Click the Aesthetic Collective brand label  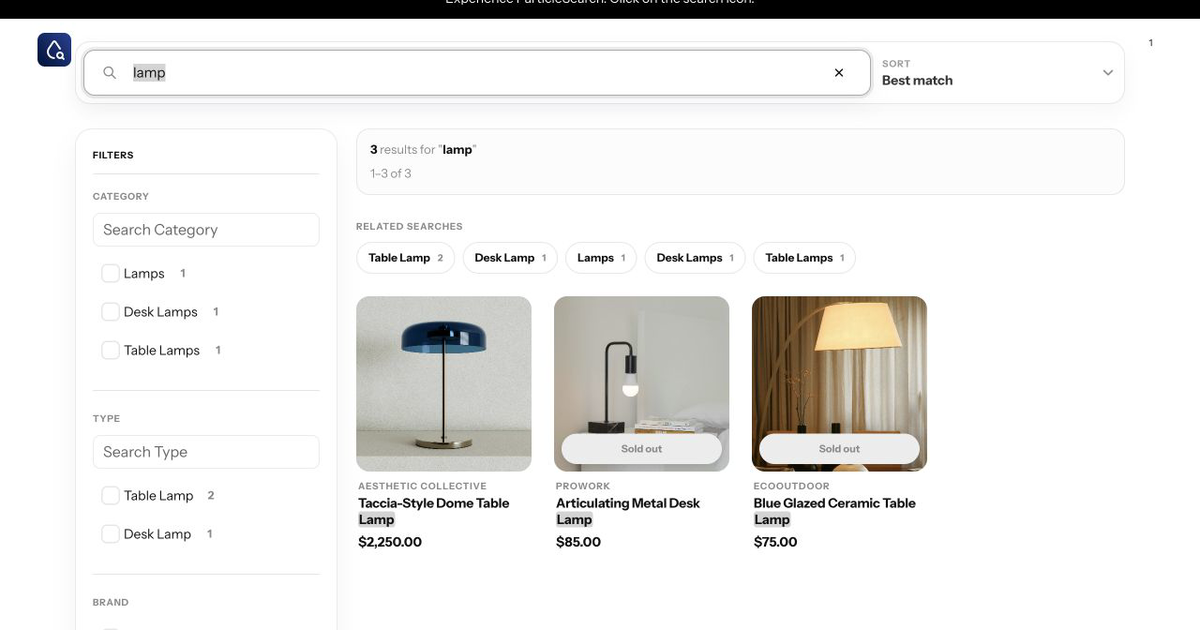point(422,486)
